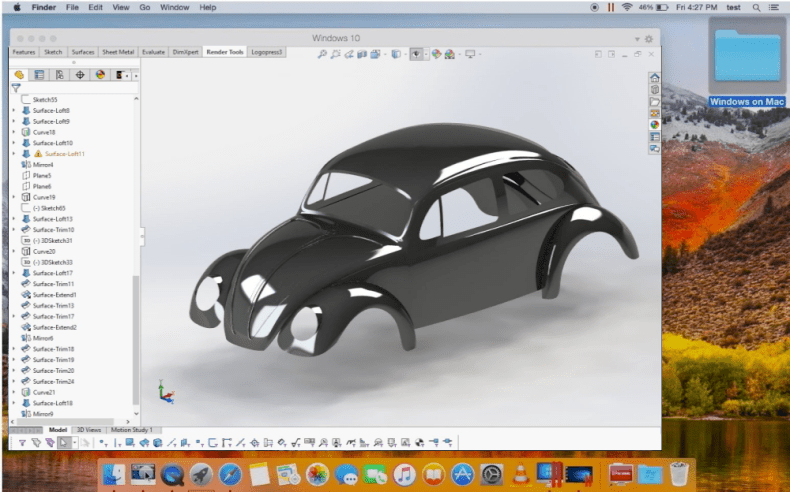790x492 pixels.
Task: Toggle the Hide/Show Items eye button
Action: click(418, 53)
